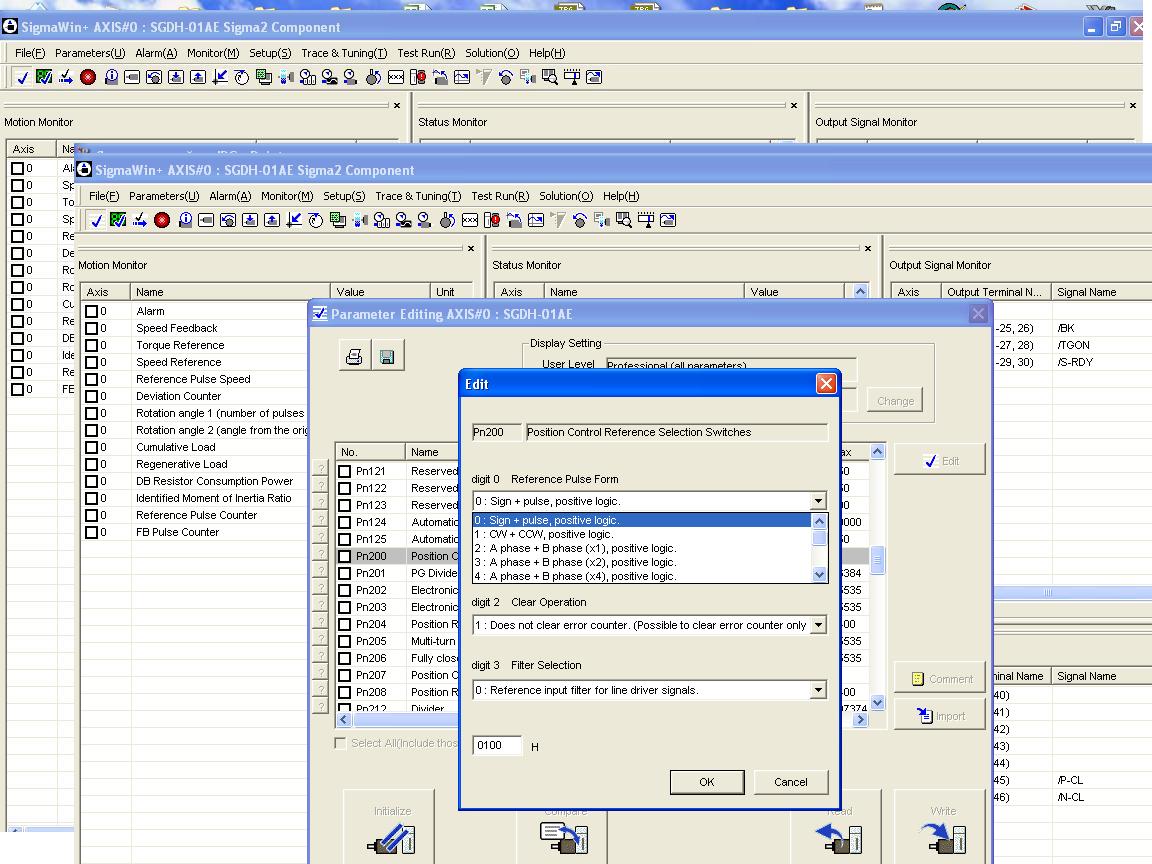Click up arrow of pulse form option list
The width and height of the screenshot is (1152, 864).
[819, 520]
